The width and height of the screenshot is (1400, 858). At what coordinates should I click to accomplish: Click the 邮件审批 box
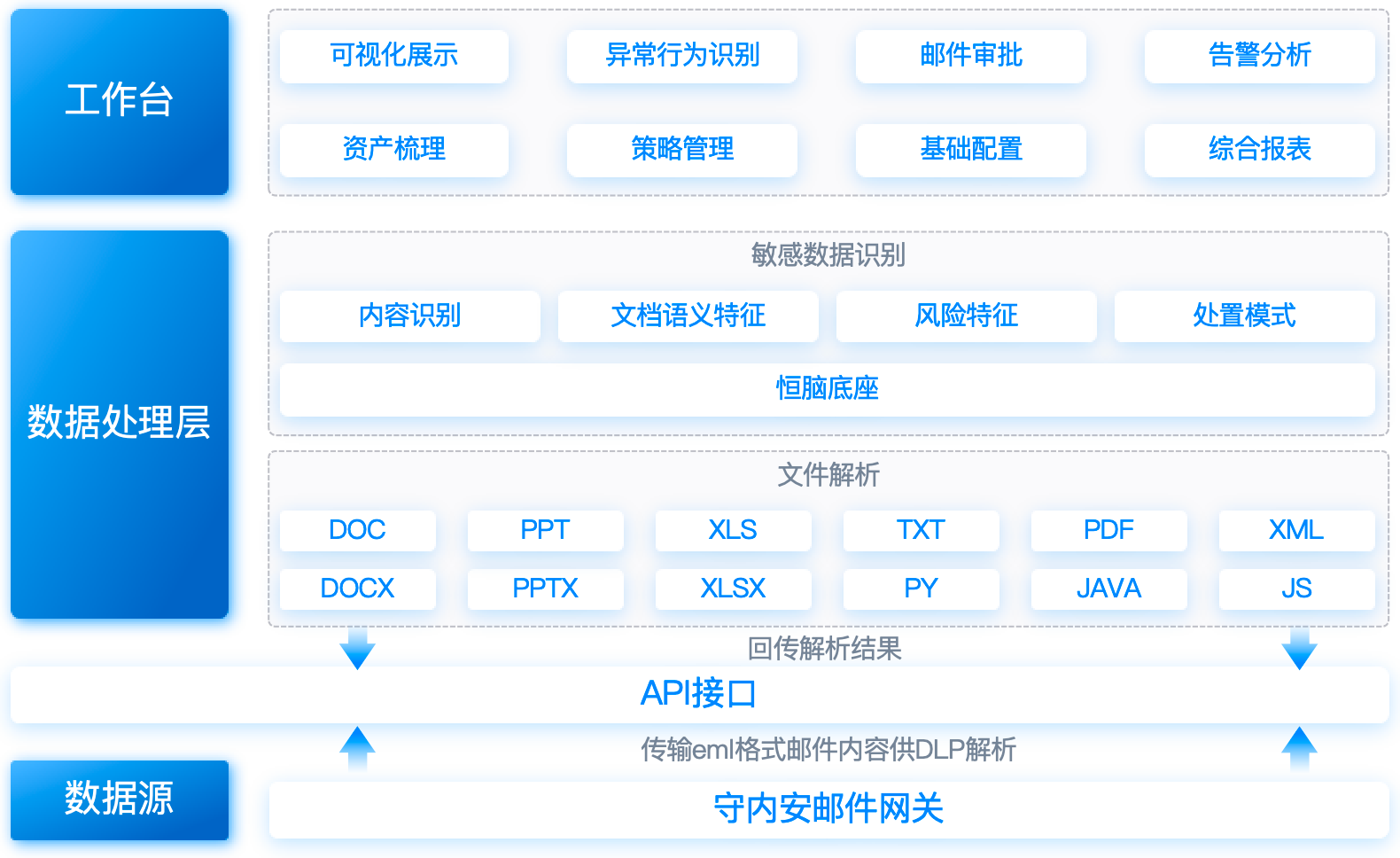(971, 57)
